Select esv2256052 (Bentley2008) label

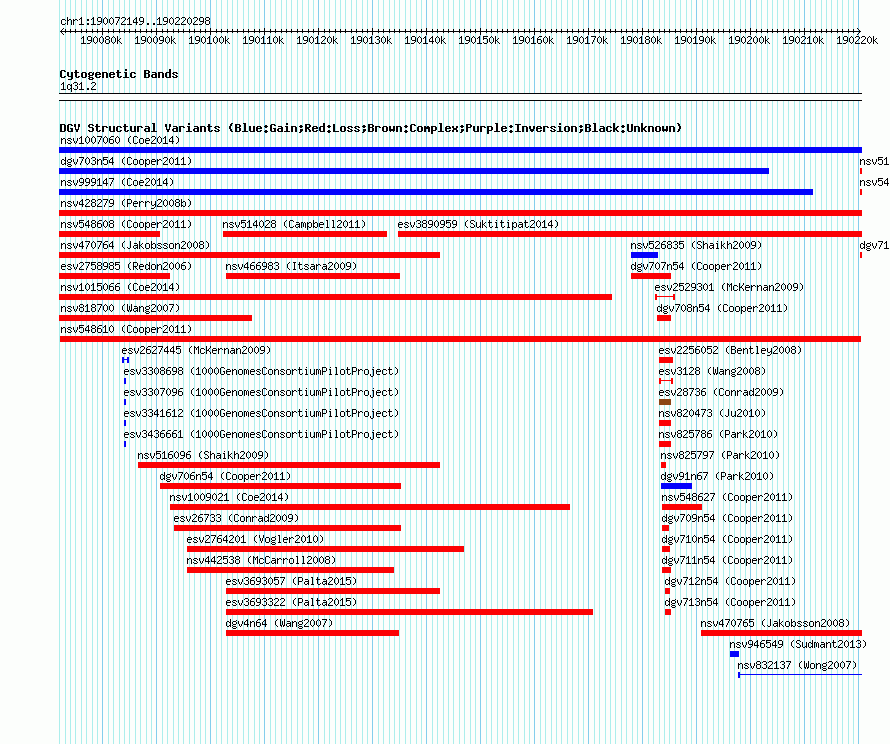click(x=730, y=350)
